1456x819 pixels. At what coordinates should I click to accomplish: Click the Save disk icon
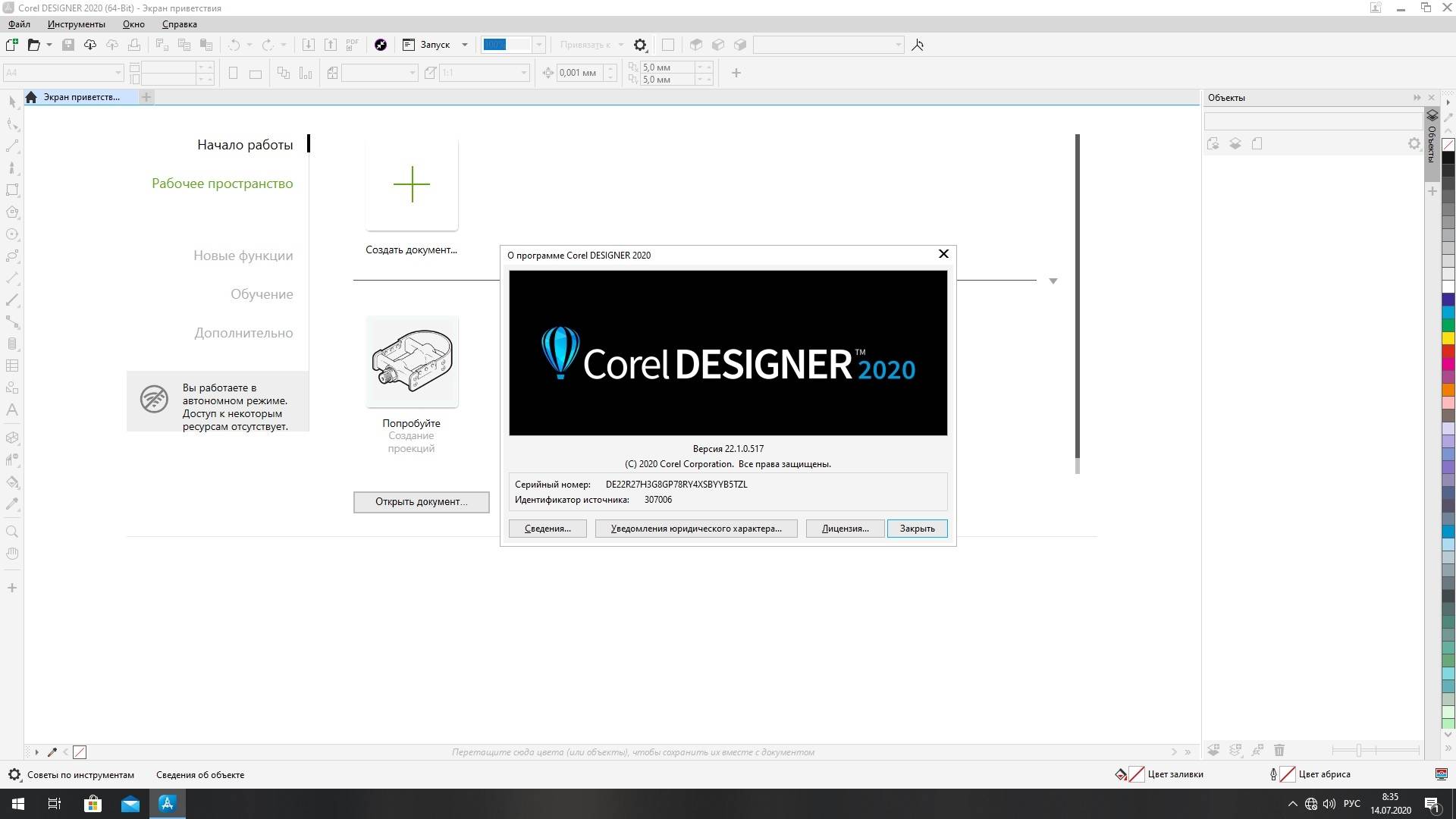tap(68, 45)
